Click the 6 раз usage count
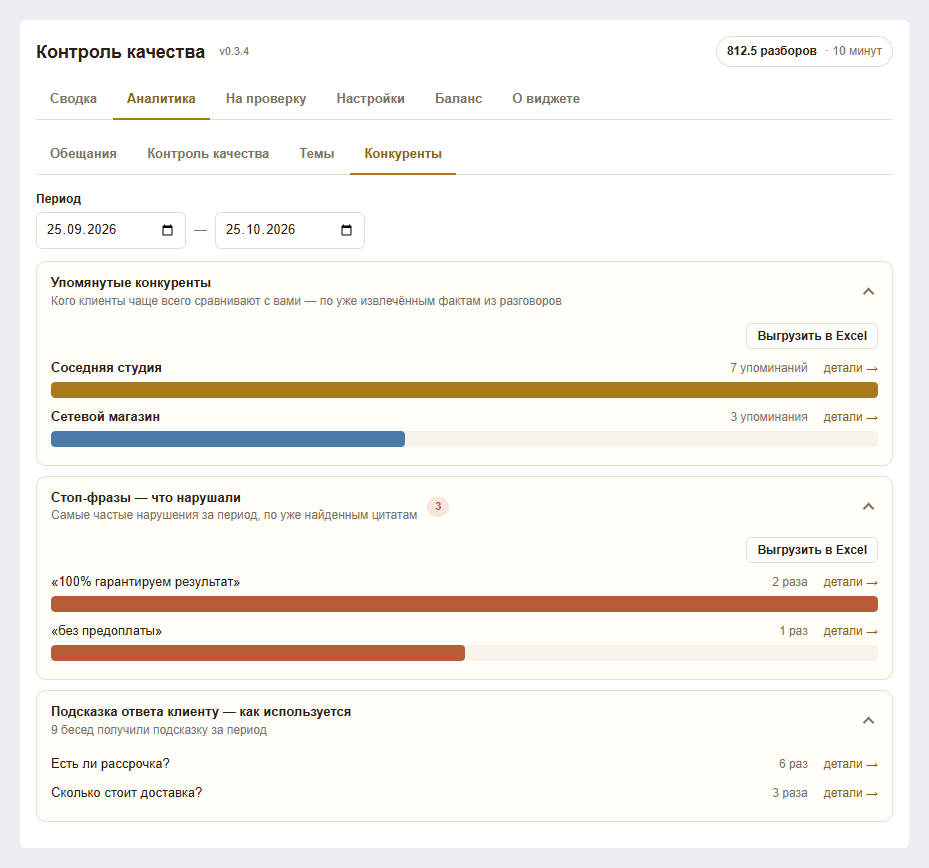The height and width of the screenshot is (868, 929). (x=793, y=764)
